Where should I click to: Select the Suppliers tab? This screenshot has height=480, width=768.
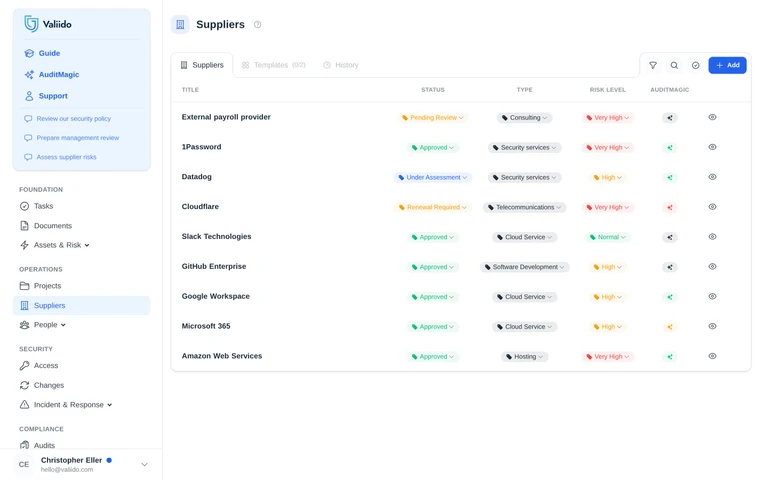(x=202, y=65)
